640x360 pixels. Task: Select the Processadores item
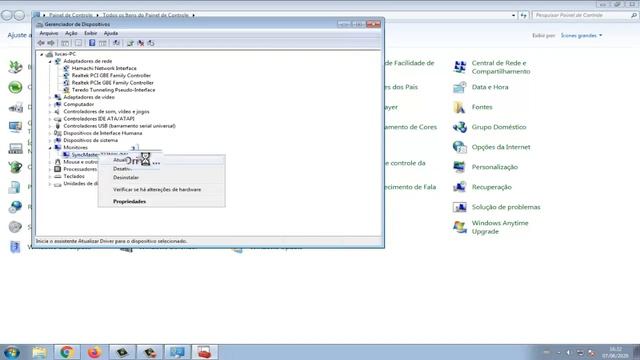[80, 169]
